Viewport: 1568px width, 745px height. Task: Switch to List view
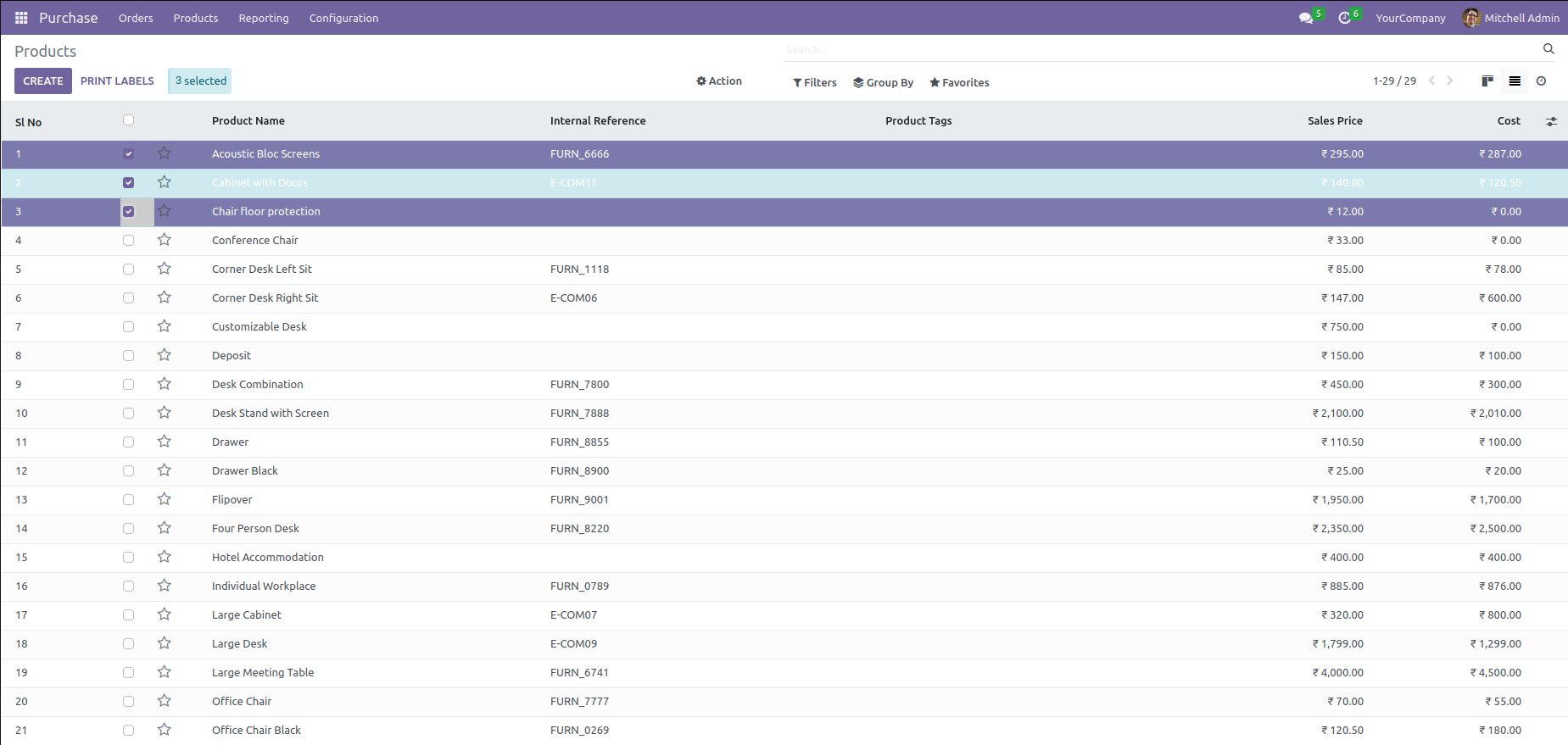[1515, 81]
